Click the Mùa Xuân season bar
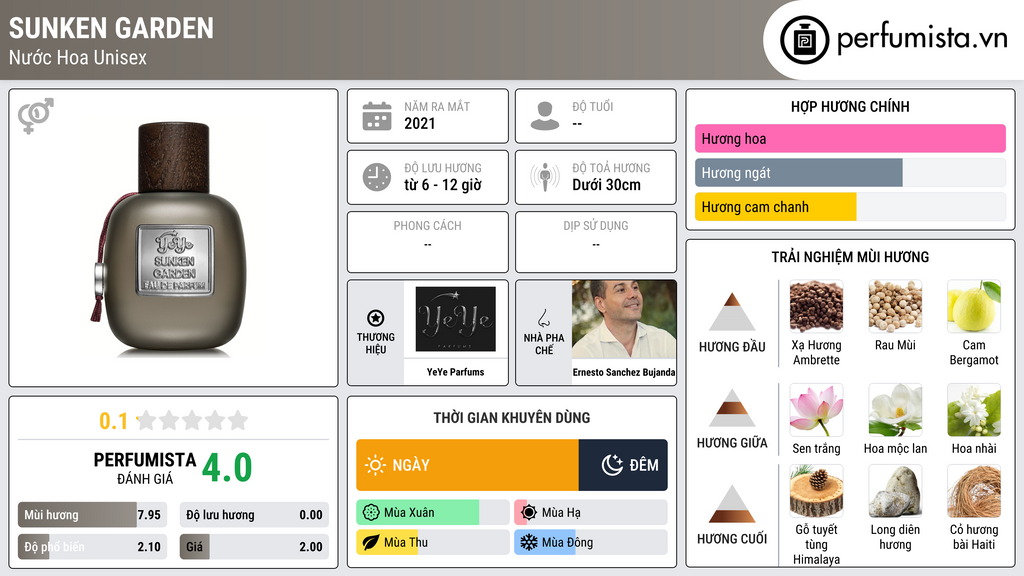This screenshot has width=1024, height=576. pos(432,513)
